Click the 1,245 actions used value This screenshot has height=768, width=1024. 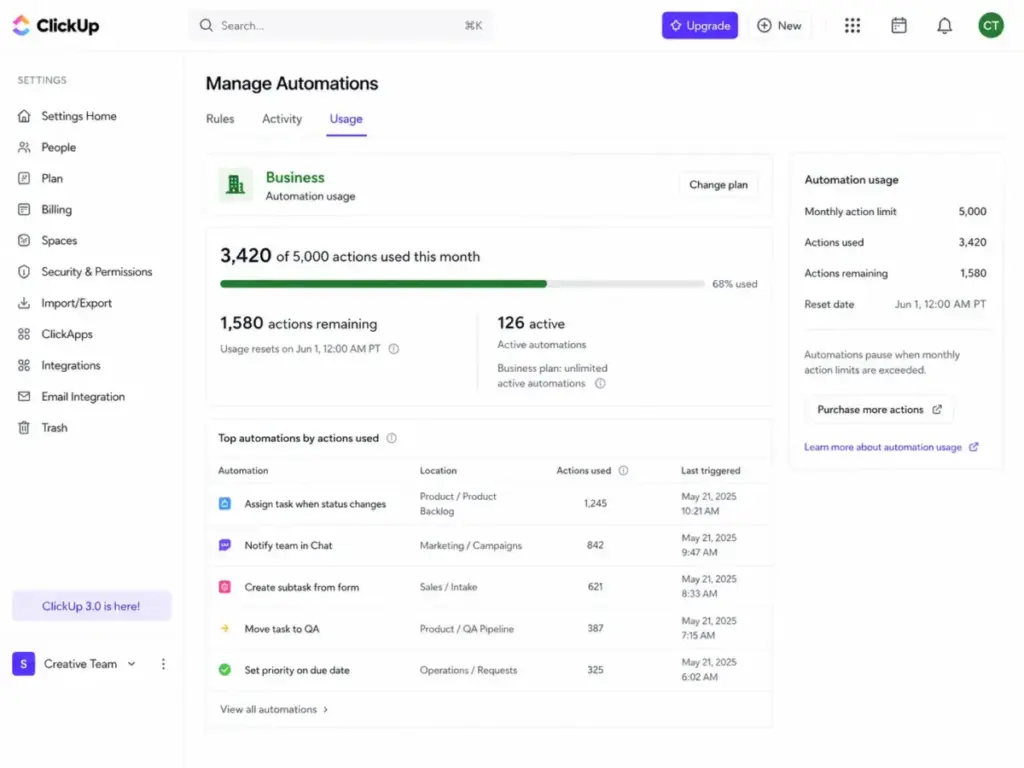pyautogui.click(x=595, y=504)
